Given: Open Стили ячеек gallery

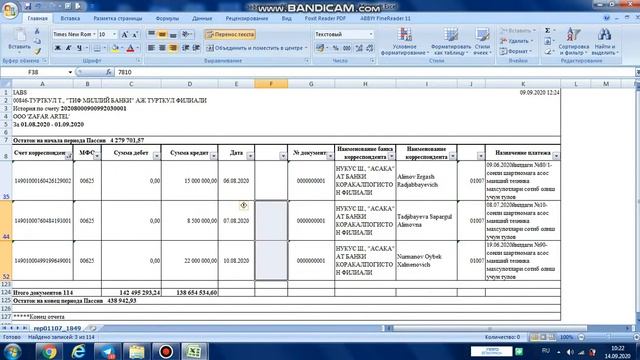Looking at the screenshot, I should tap(482, 41).
